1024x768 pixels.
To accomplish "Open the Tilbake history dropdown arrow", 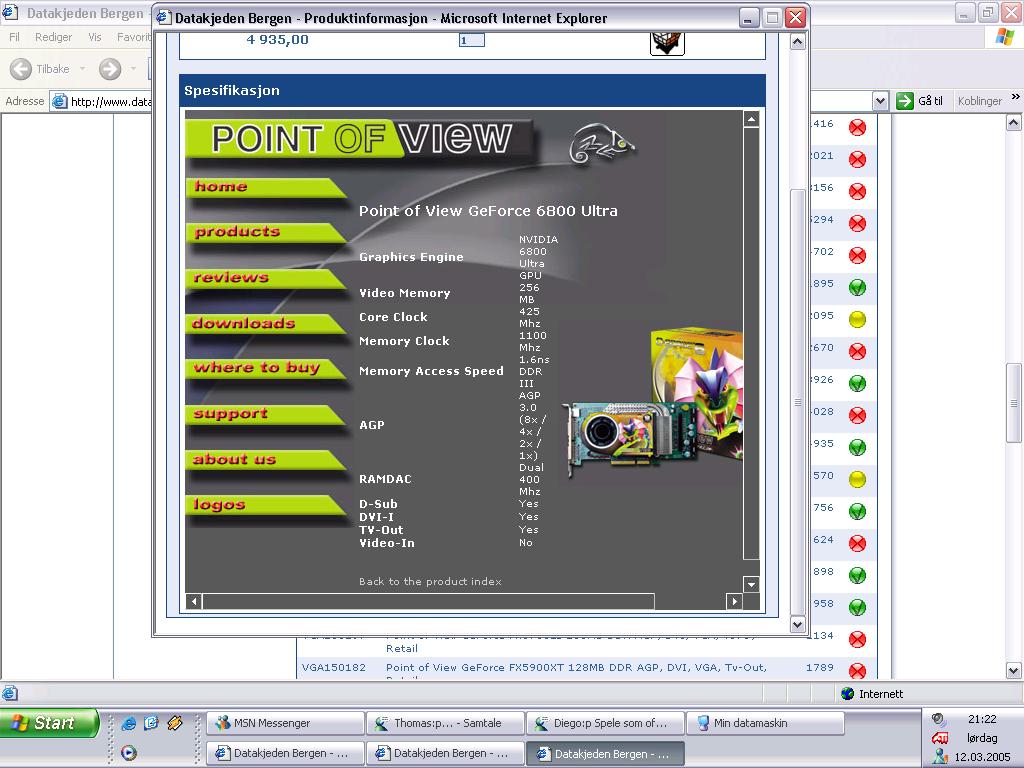I will [x=82, y=69].
